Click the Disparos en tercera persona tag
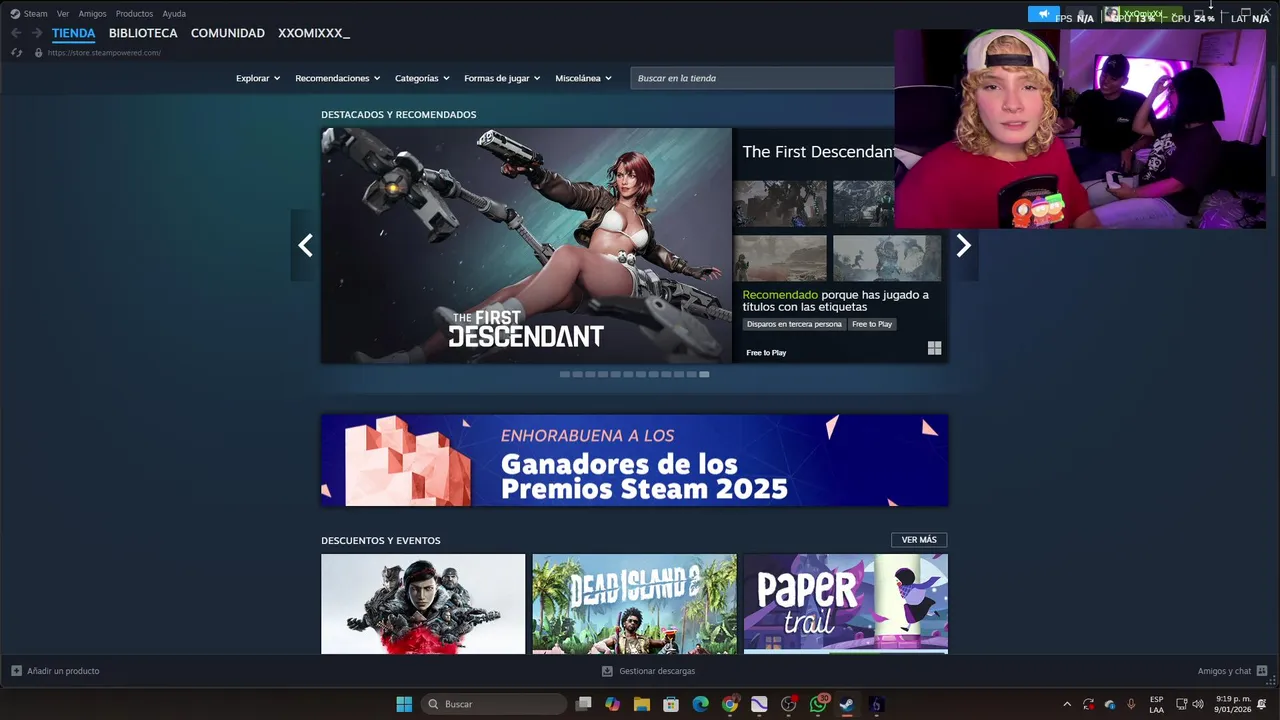The image size is (1280, 720). click(x=794, y=324)
